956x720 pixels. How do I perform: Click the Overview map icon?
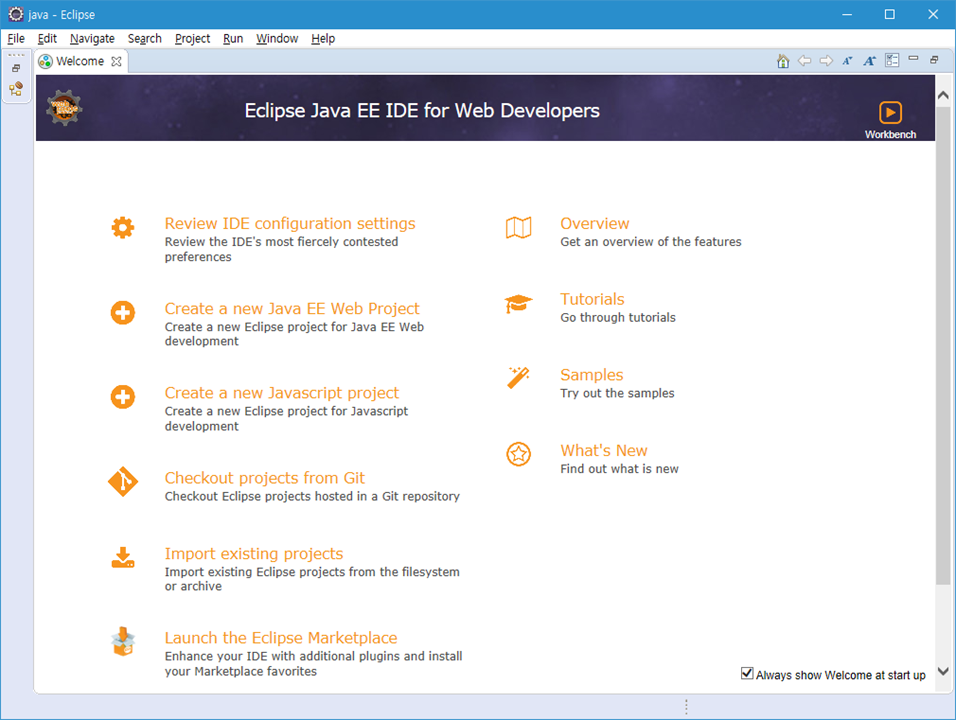(x=519, y=227)
